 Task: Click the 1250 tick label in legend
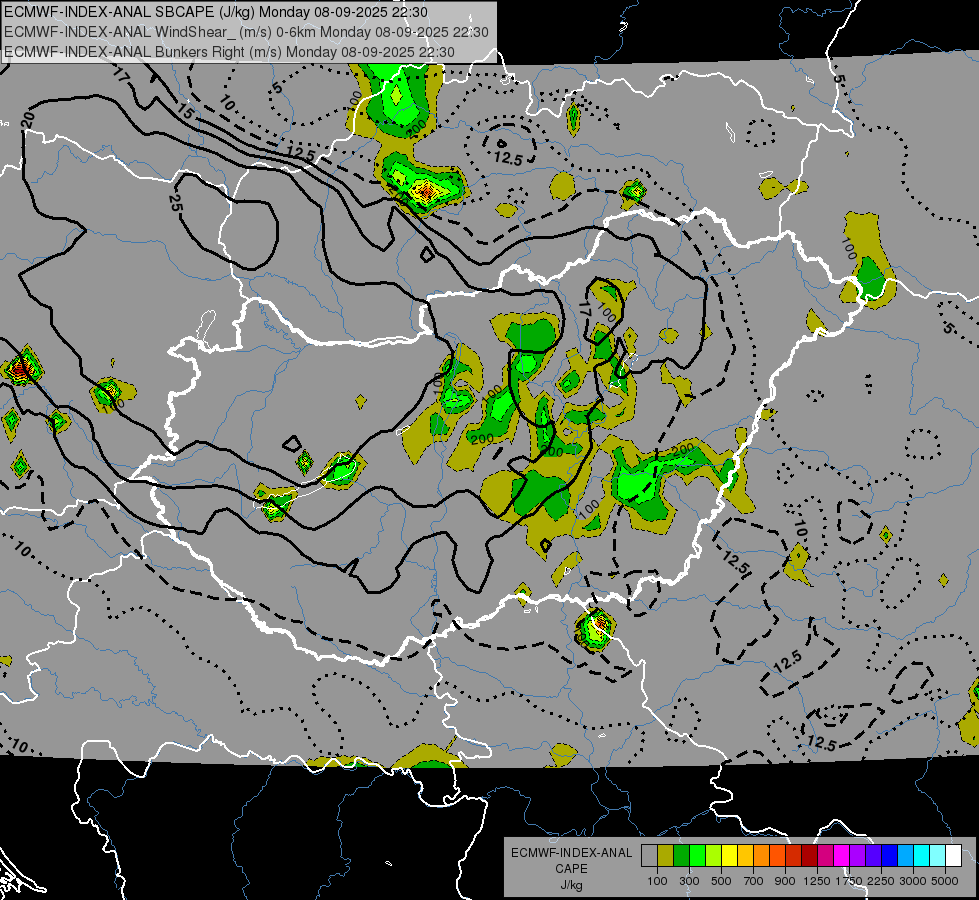click(817, 881)
